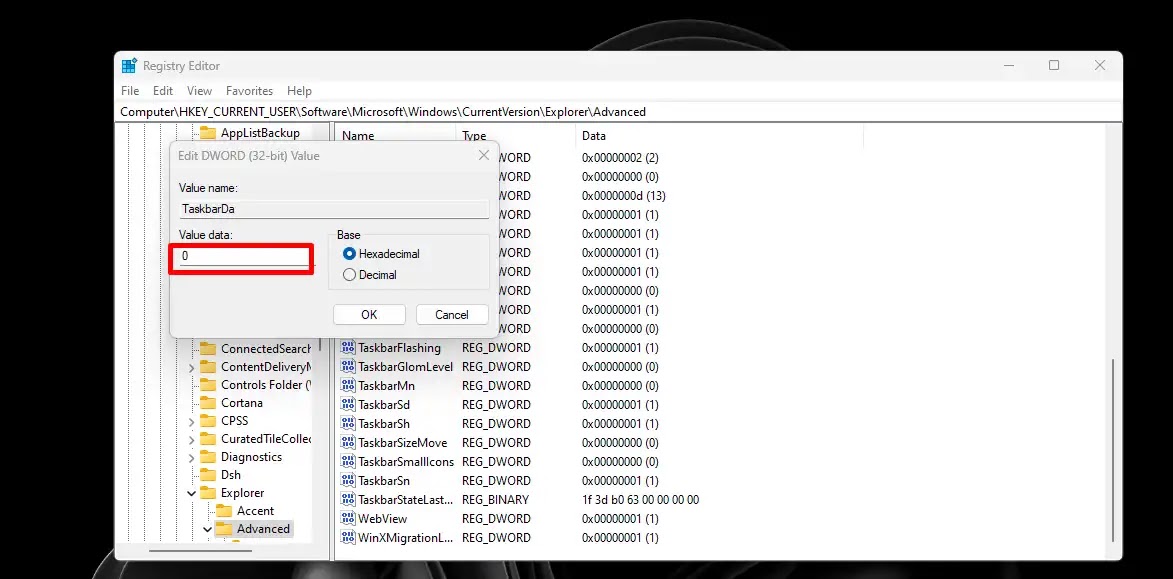Click the Advanced folder icon
Screen dimensions: 1173x579
point(224,529)
